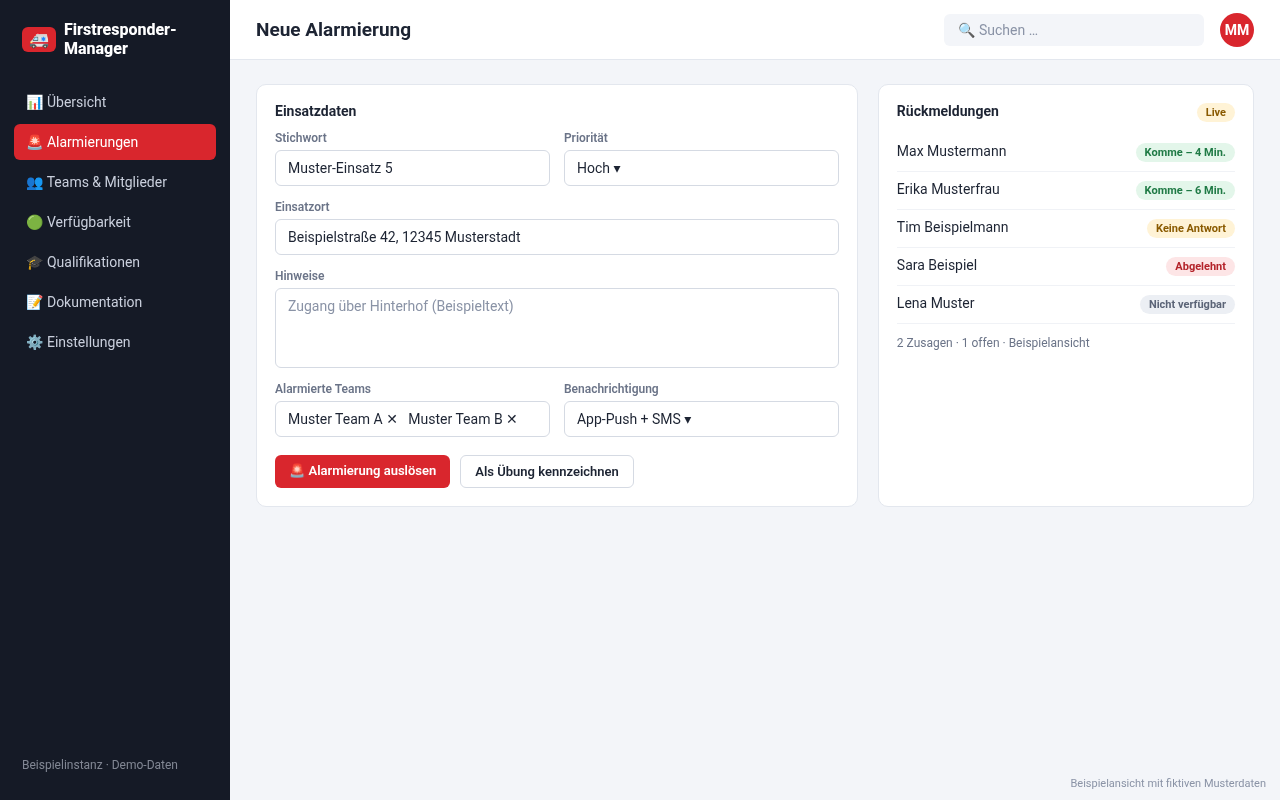Click the Einstellungen gear icon
This screenshot has height=800, width=1280.
(34, 342)
